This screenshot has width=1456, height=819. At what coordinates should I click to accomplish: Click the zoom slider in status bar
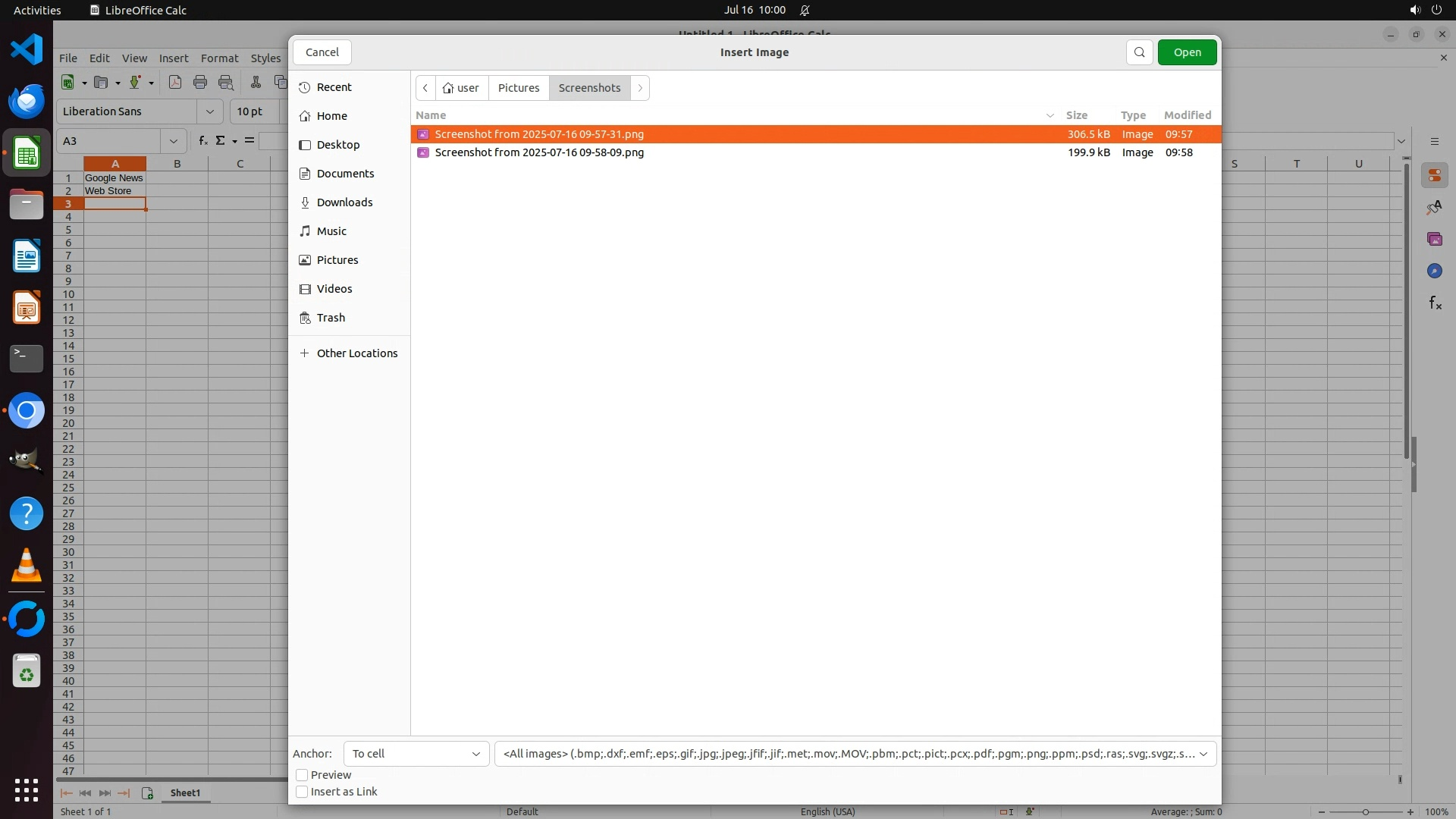pyautogui.click(x=1365, y=812)
